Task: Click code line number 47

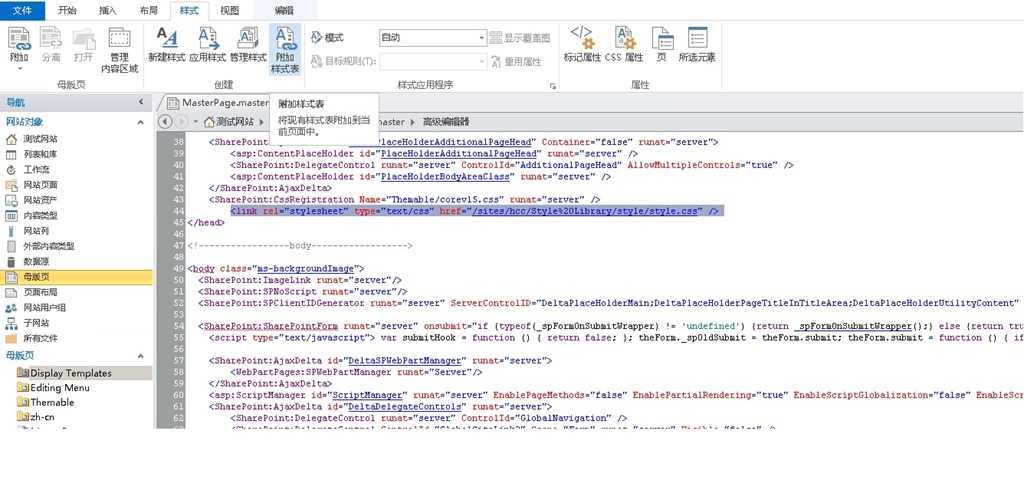Action: [x=180, y=246]
